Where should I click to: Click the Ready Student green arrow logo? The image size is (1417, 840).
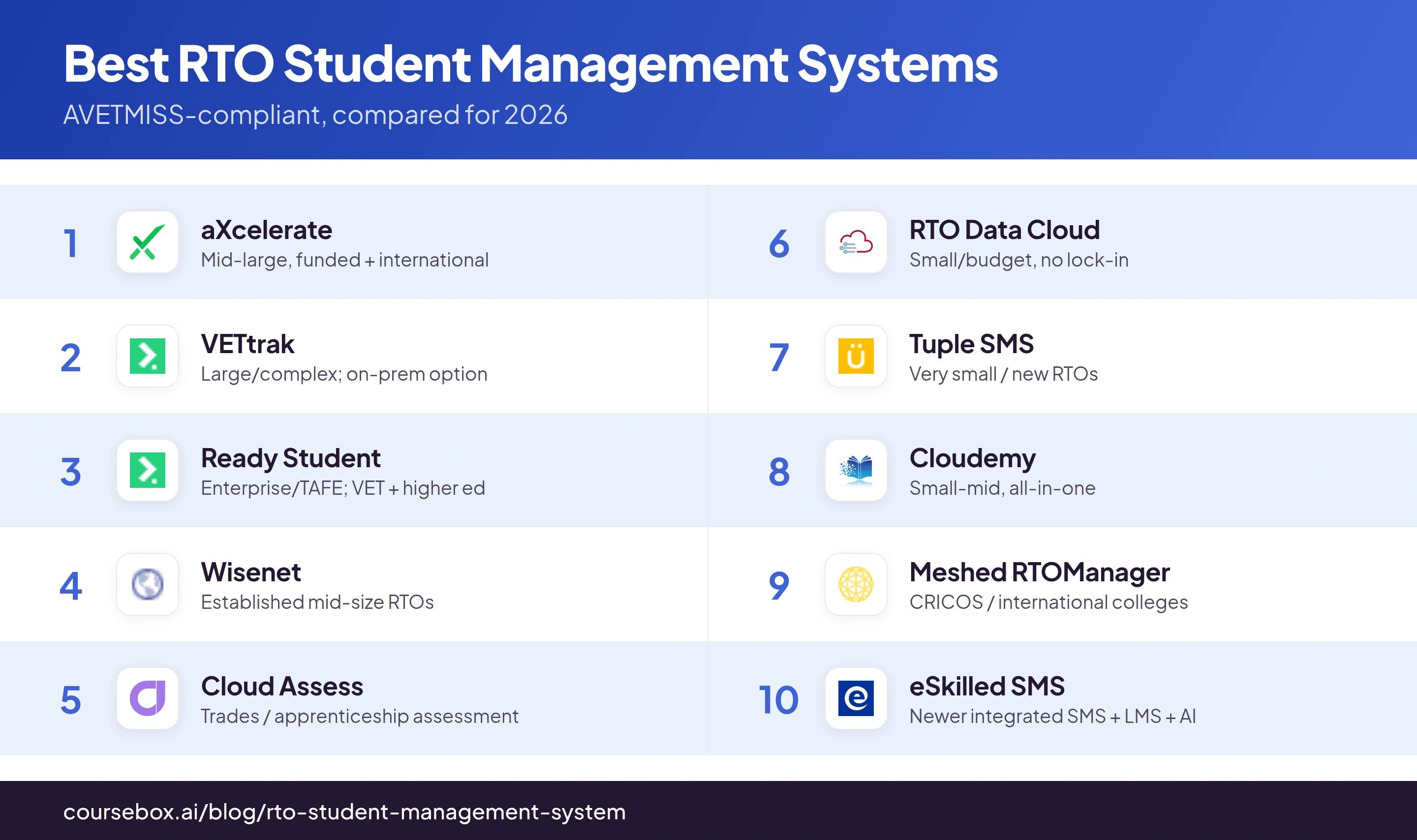click(x=147, y=470)
